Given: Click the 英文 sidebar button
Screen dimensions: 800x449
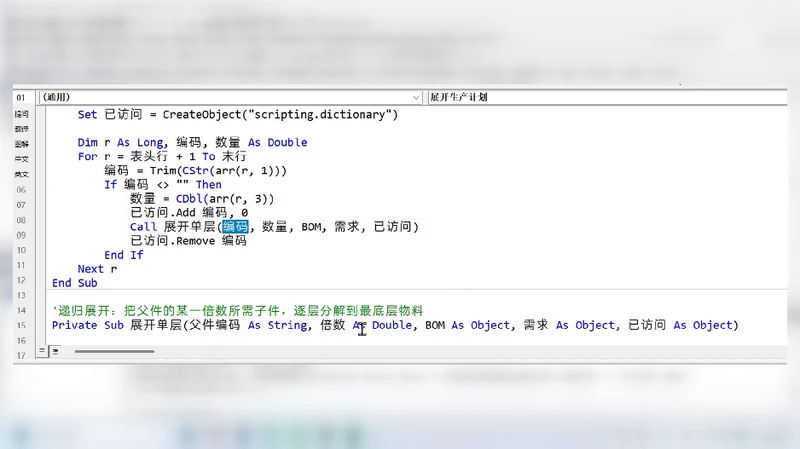Looking at the screenshot, I should click(21, 174).
